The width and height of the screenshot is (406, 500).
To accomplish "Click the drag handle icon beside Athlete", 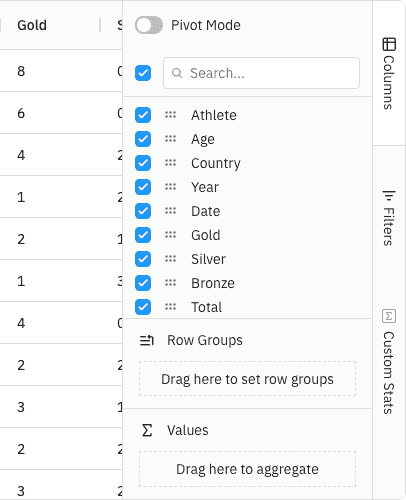I will (x=170, y=115).
